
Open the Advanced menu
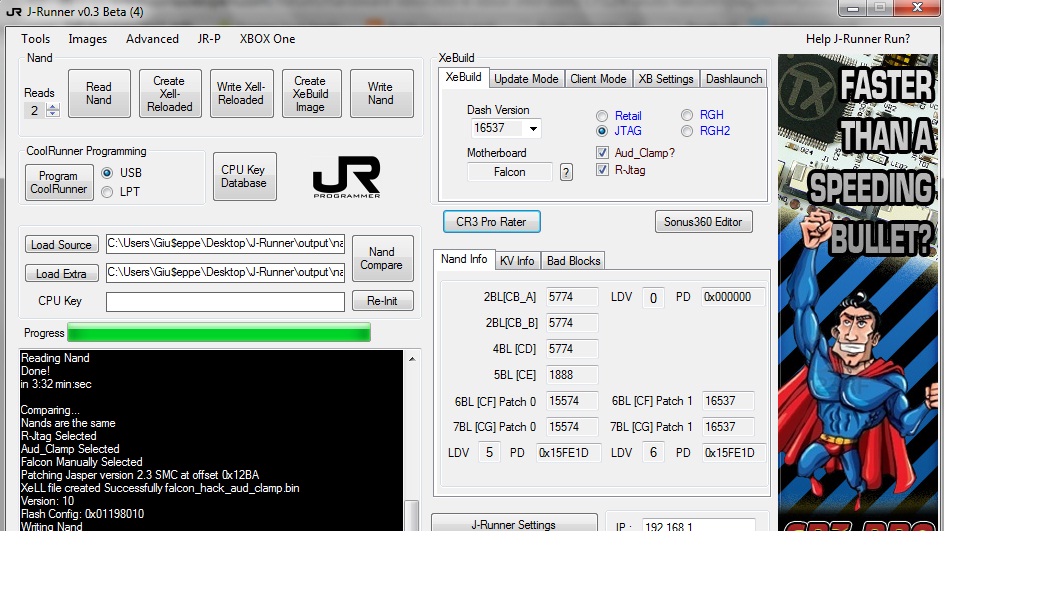coord(153,39)
